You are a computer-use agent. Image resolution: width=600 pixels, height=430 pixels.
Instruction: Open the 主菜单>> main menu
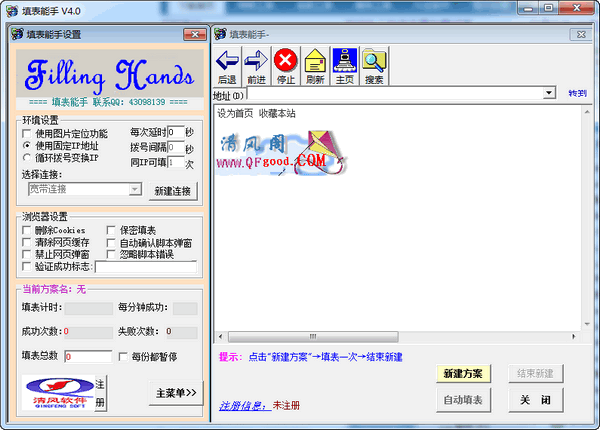point(175,391)
